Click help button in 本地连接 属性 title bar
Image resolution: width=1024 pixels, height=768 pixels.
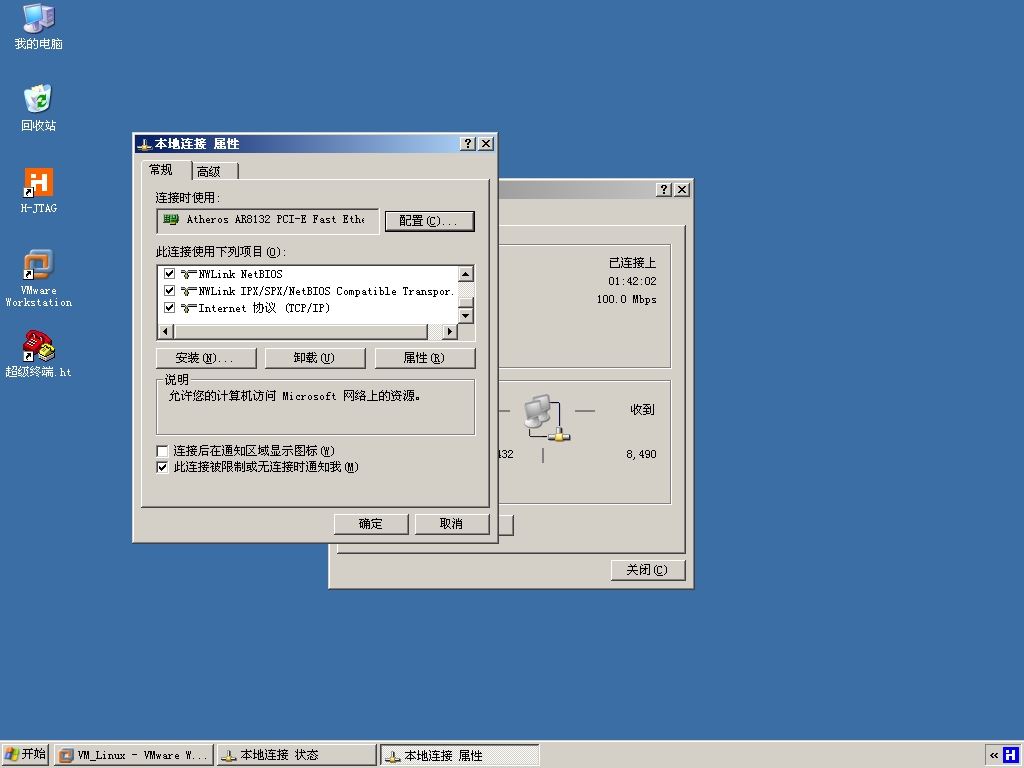pyautogui.click(x=468, y=144)
